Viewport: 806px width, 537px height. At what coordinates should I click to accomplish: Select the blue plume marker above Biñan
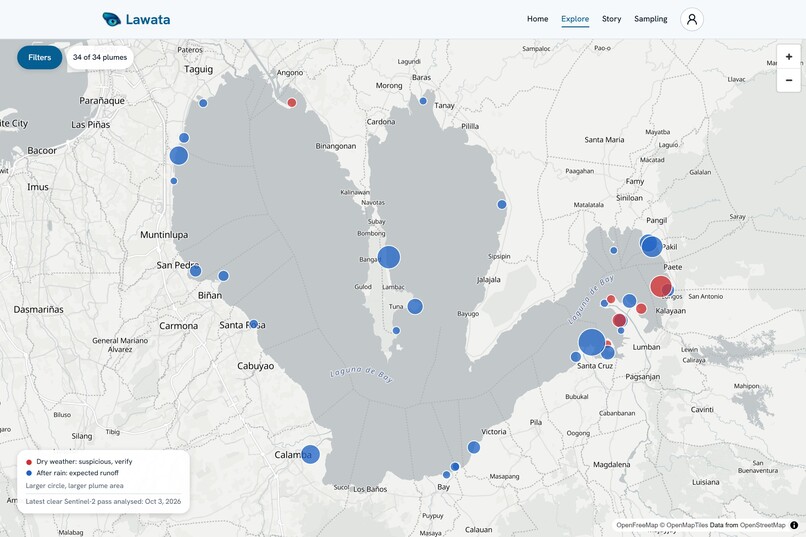point(223,276)
